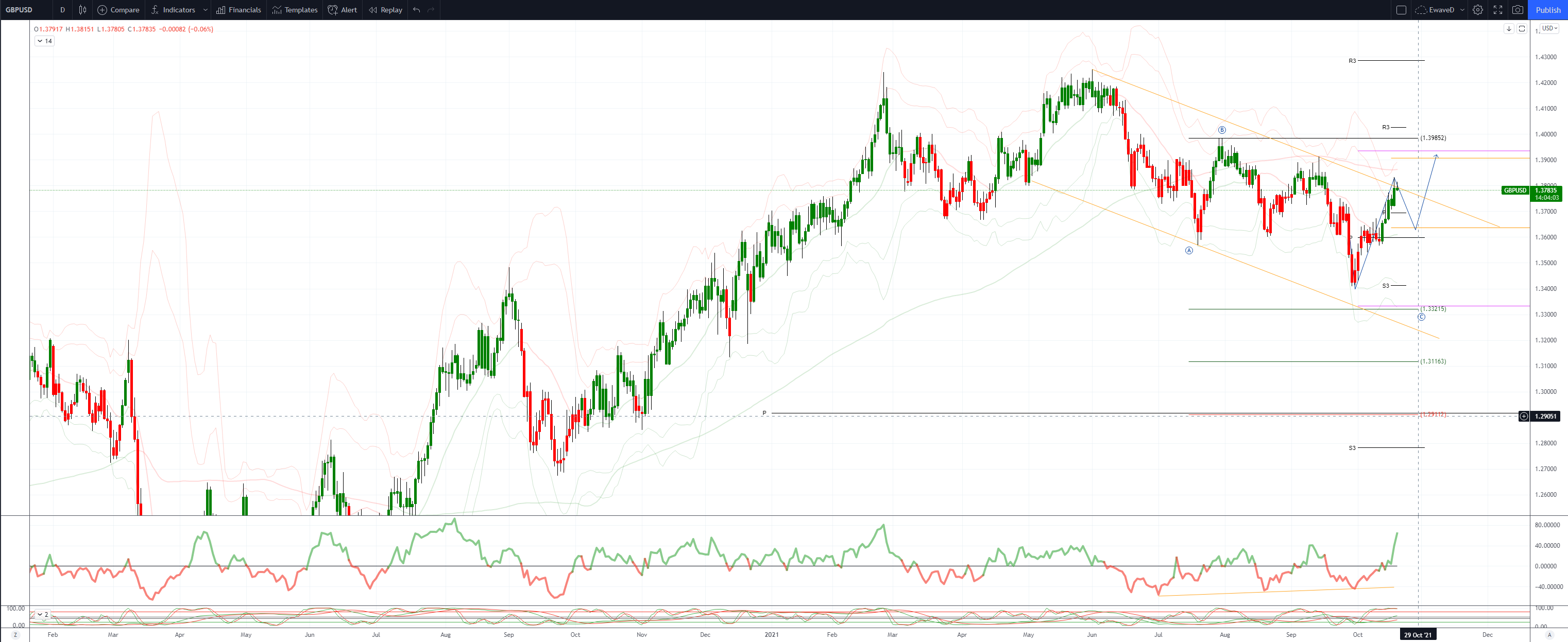Open chart settings gear

(x=1477, y=10)
